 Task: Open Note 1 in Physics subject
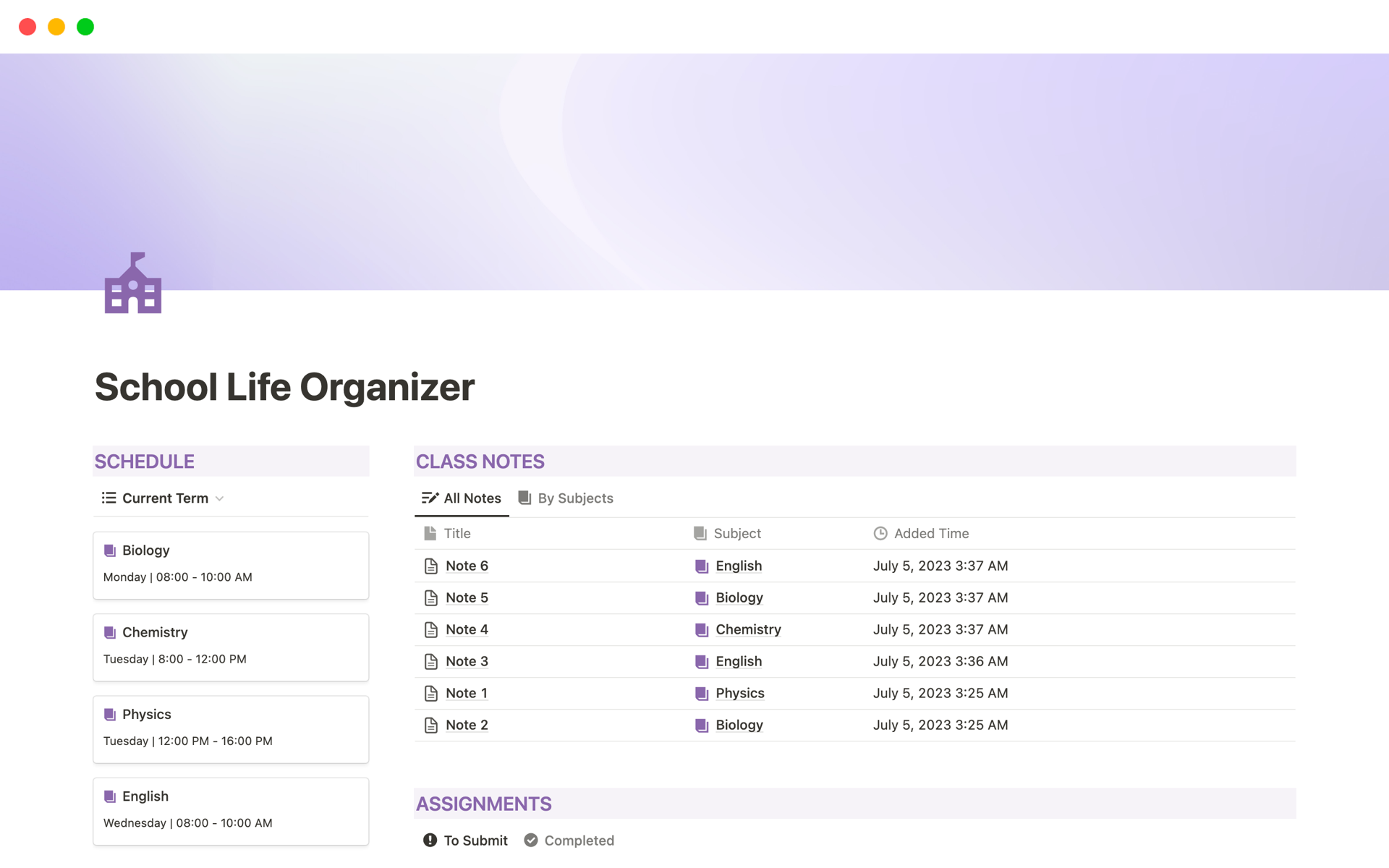(466, 692)
